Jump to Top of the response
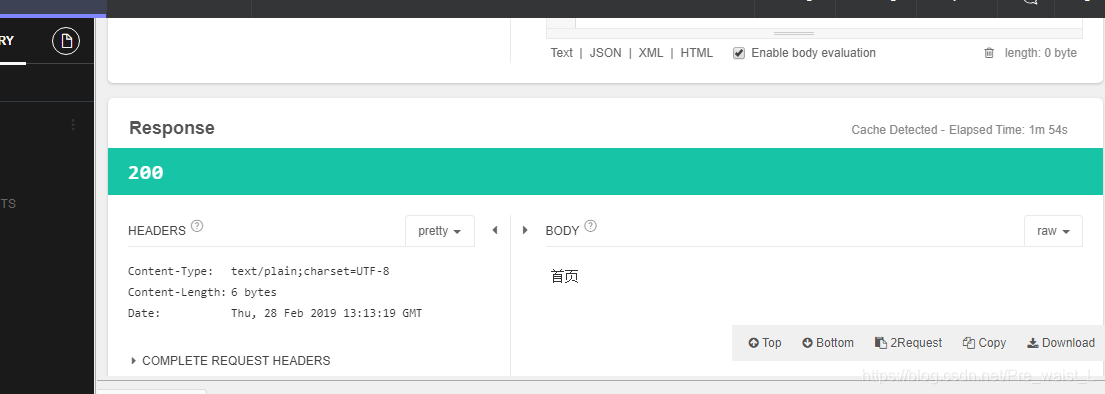The height and width of the screenshot is (394, 1105). (x=765, y=343)
